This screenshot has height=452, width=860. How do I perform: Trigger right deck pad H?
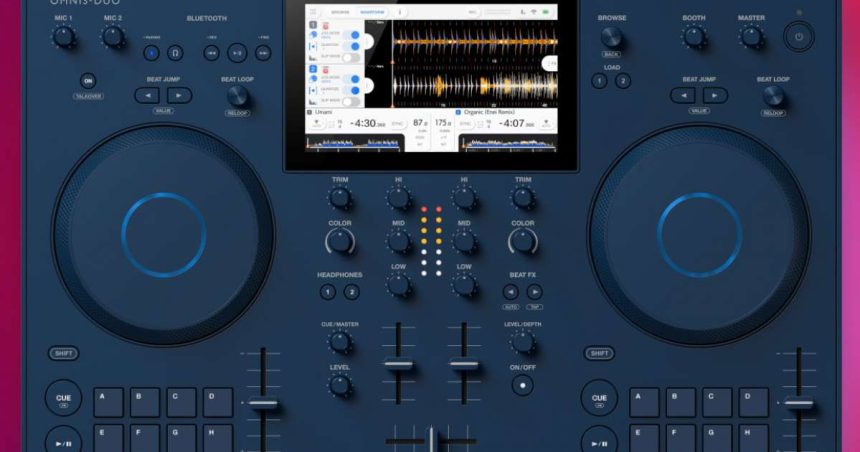(x=754, y=438)
